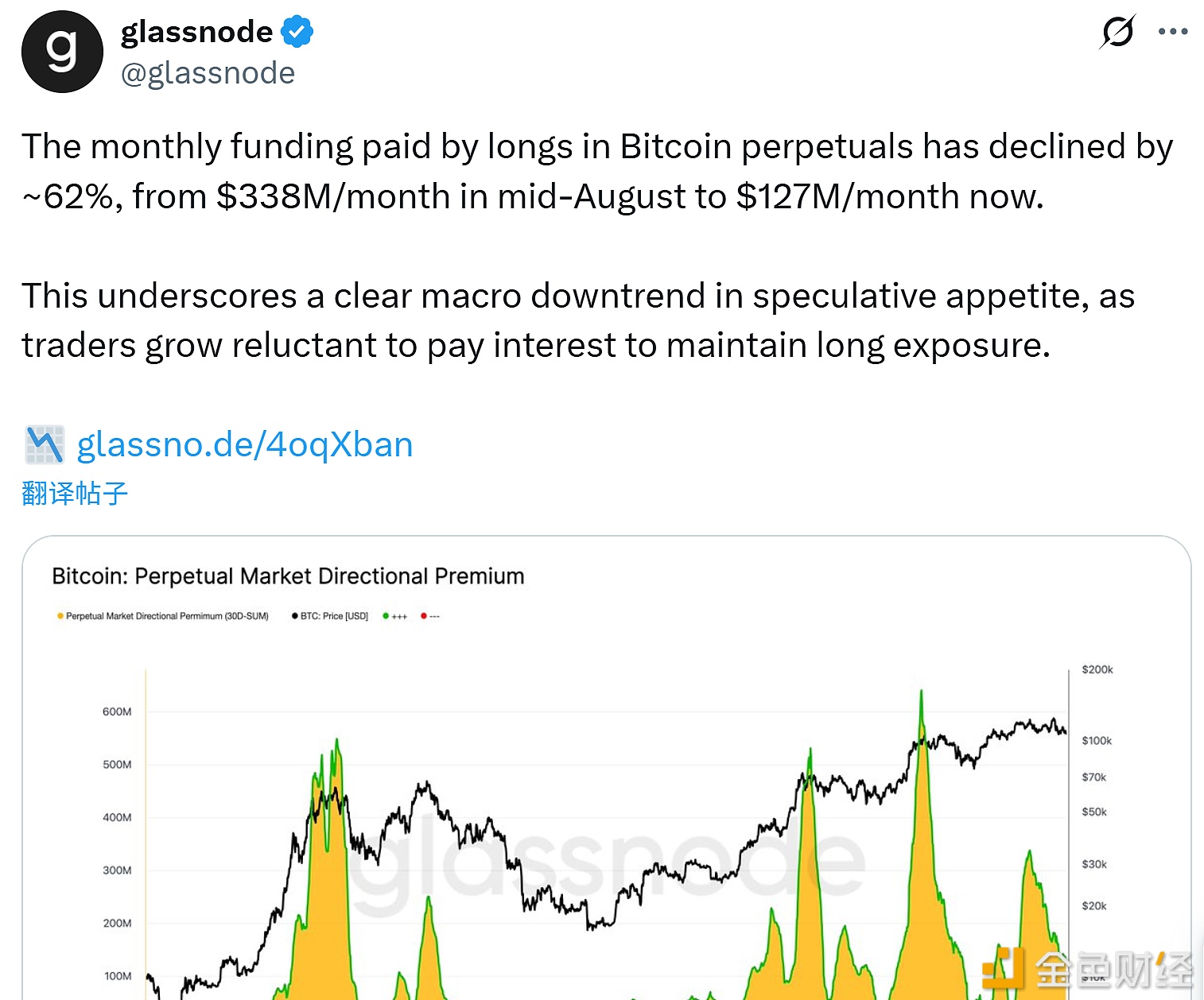
Task: Open the glassno.de/4oqXban link
Action: pyautogui.click(x=244, y=444)
